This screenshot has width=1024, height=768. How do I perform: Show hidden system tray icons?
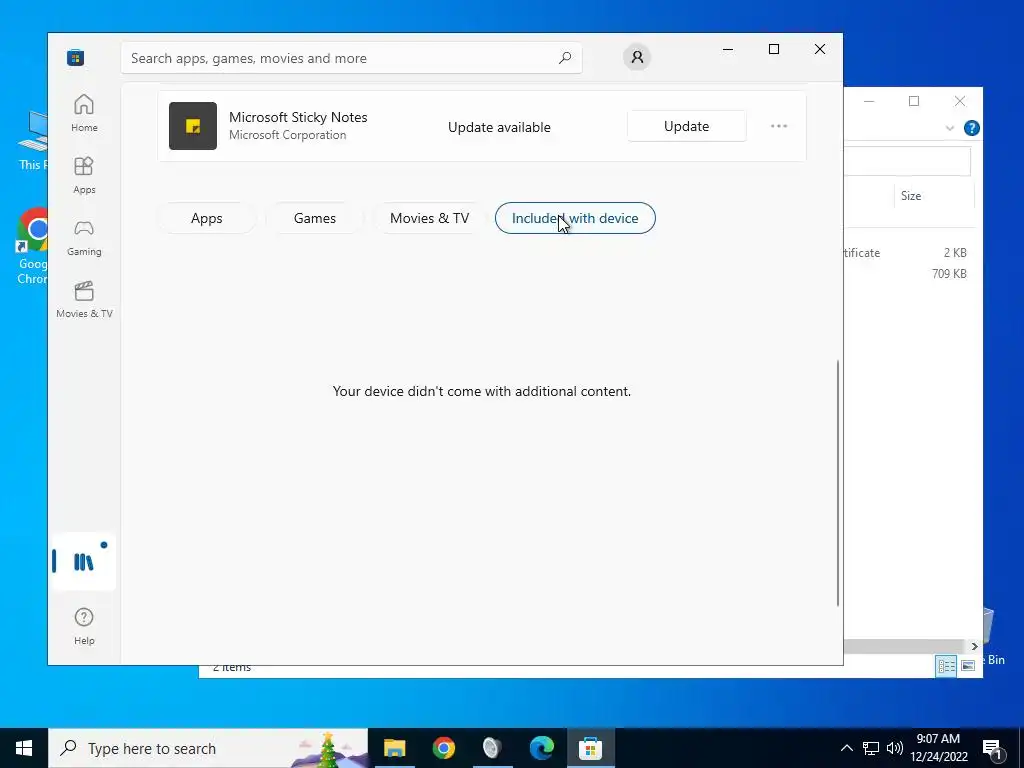click(x=846, y=748)
